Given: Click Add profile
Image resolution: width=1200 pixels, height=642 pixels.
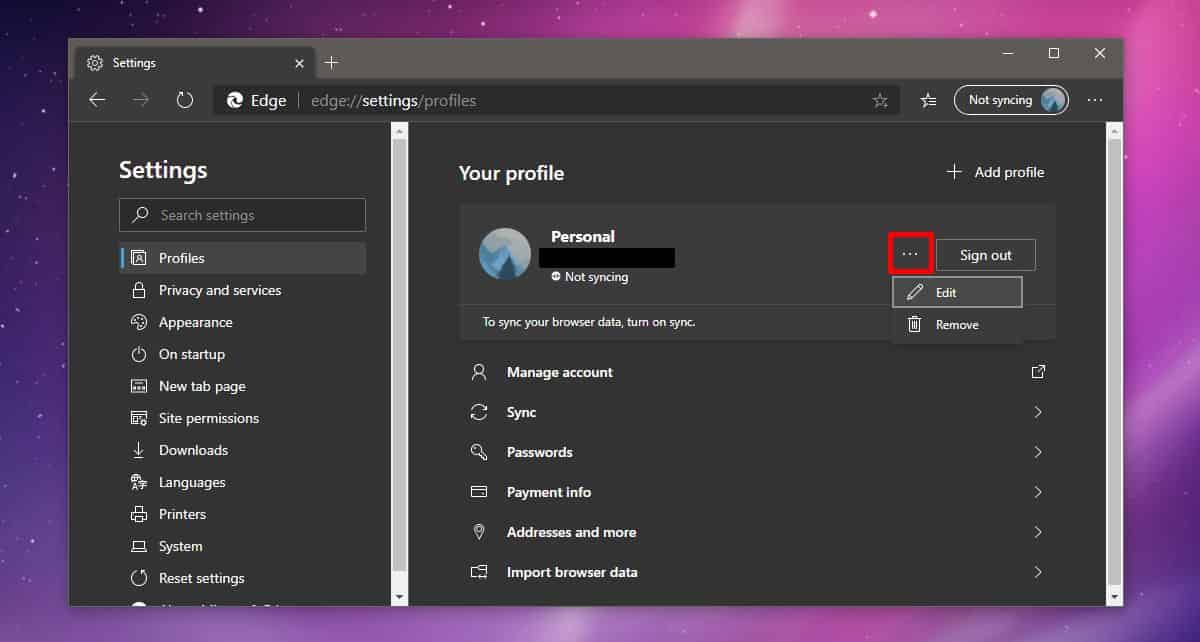Looking at the screenshot, I should point(995,172).
